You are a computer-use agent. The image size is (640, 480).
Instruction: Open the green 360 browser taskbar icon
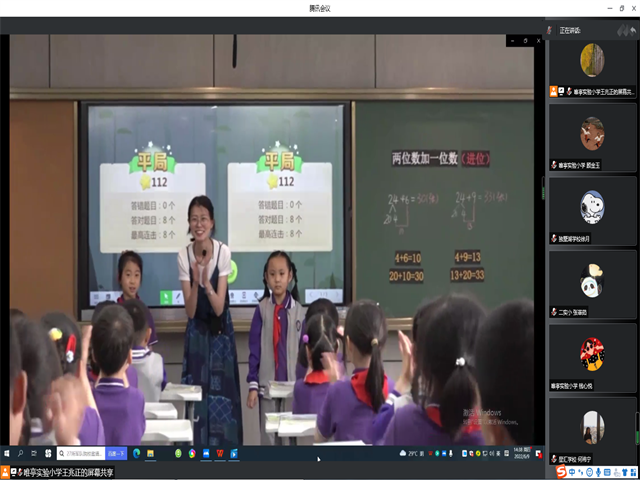(x=178, y=453)
